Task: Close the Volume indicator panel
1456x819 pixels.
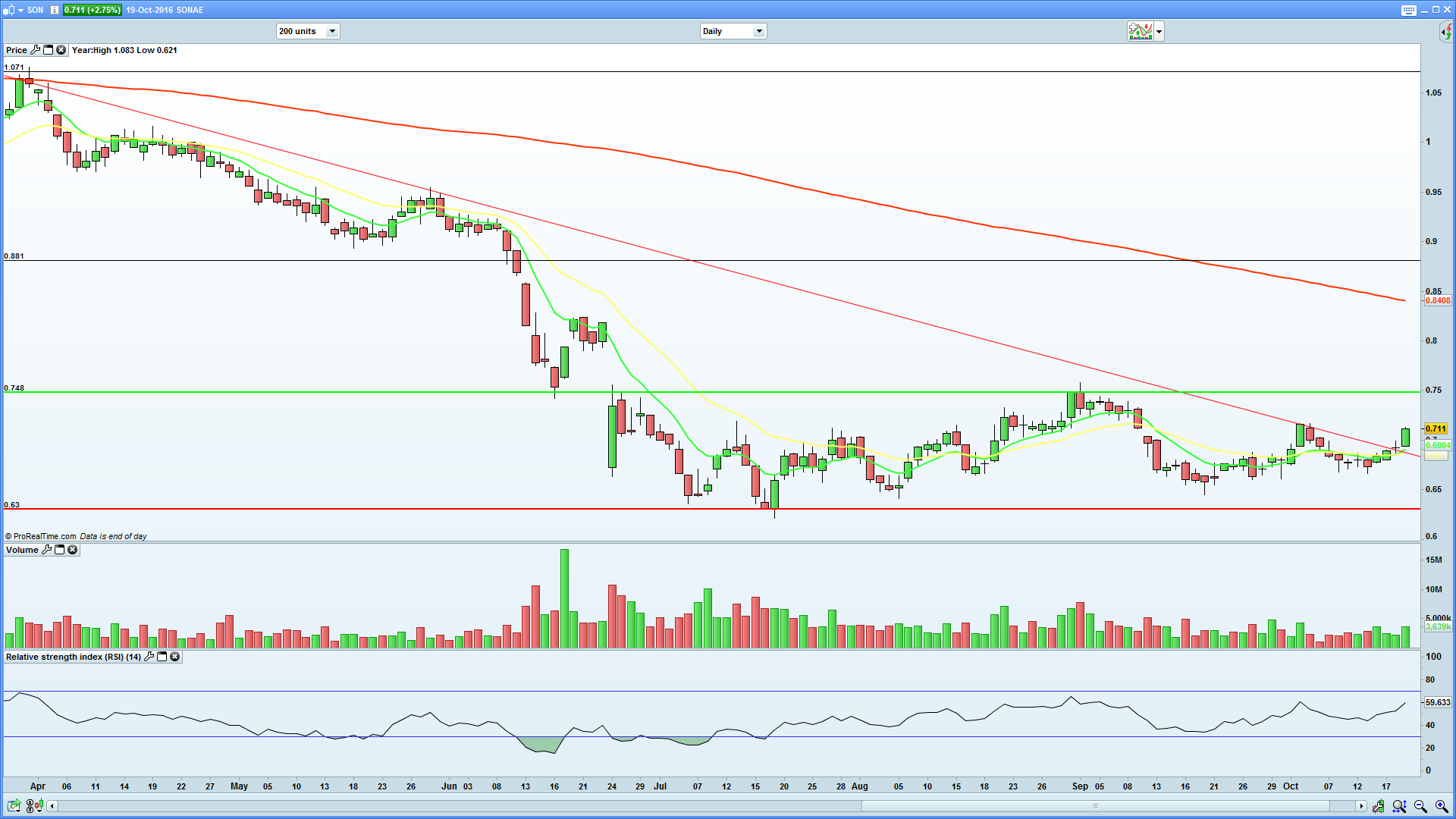Action: coord(73,550)
